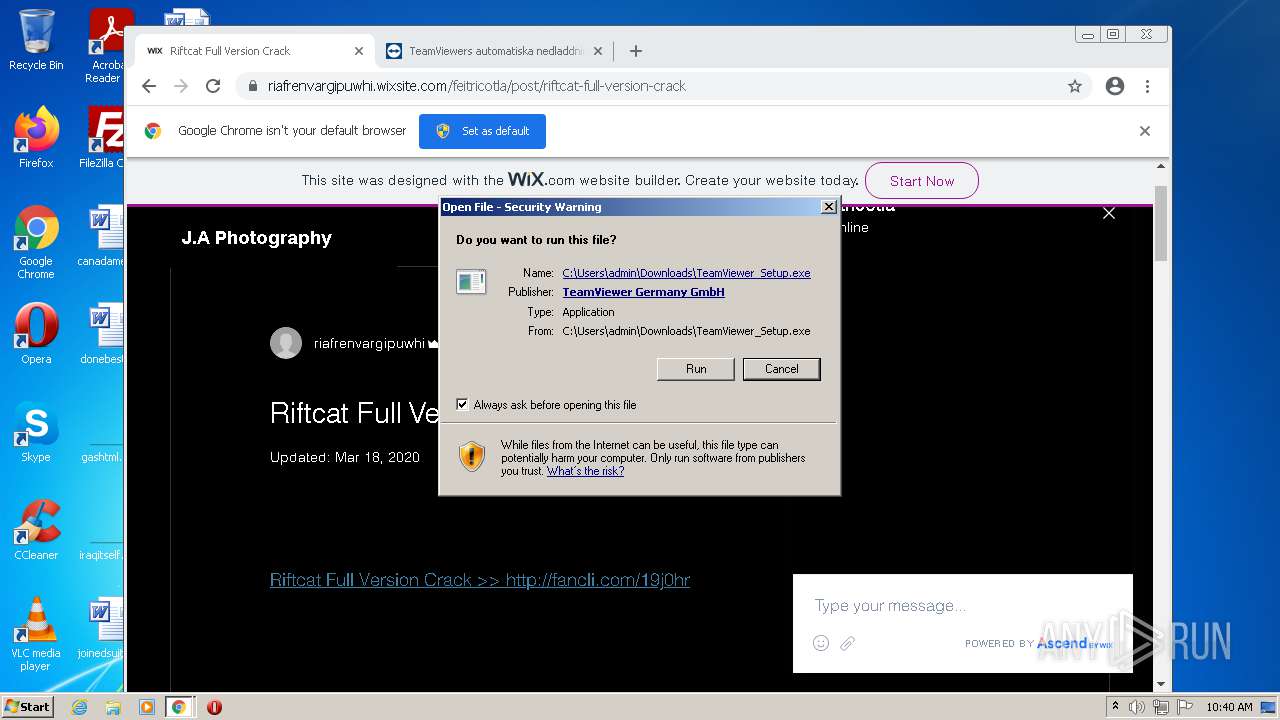1280x720 pixels.
Task: Select the VLC media player desktop icon
Action: click(x=36, y=634)
